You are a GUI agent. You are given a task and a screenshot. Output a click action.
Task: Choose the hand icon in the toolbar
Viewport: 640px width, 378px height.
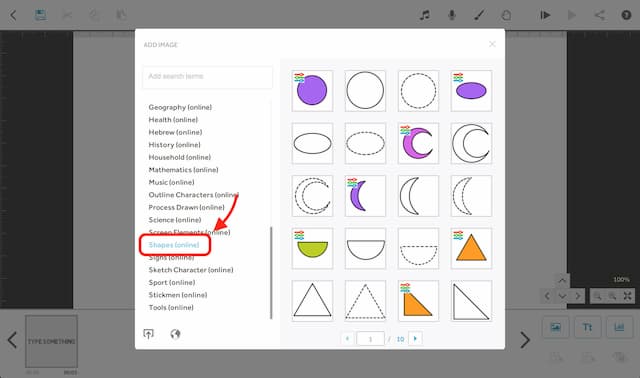point(506,16)
